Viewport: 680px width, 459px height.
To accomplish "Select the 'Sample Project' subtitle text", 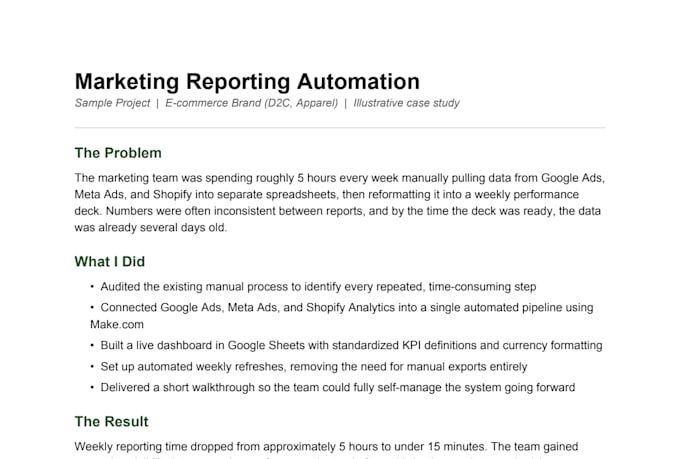I will (x=112, y=103).
